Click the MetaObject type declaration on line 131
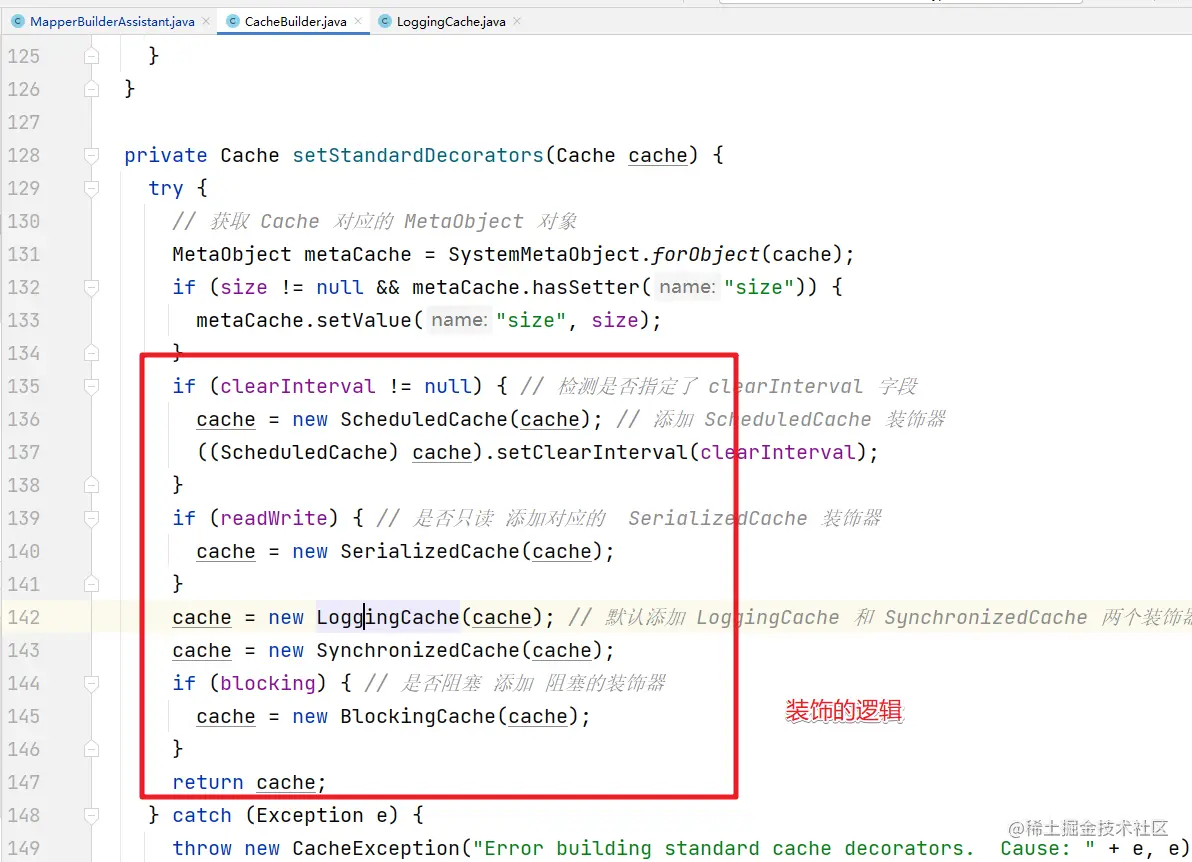1192x862 pixels. (231, 254)
